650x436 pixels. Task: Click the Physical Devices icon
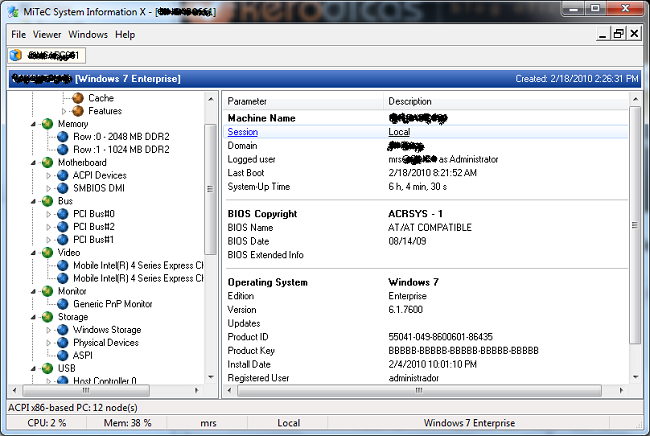pos(63,342)
